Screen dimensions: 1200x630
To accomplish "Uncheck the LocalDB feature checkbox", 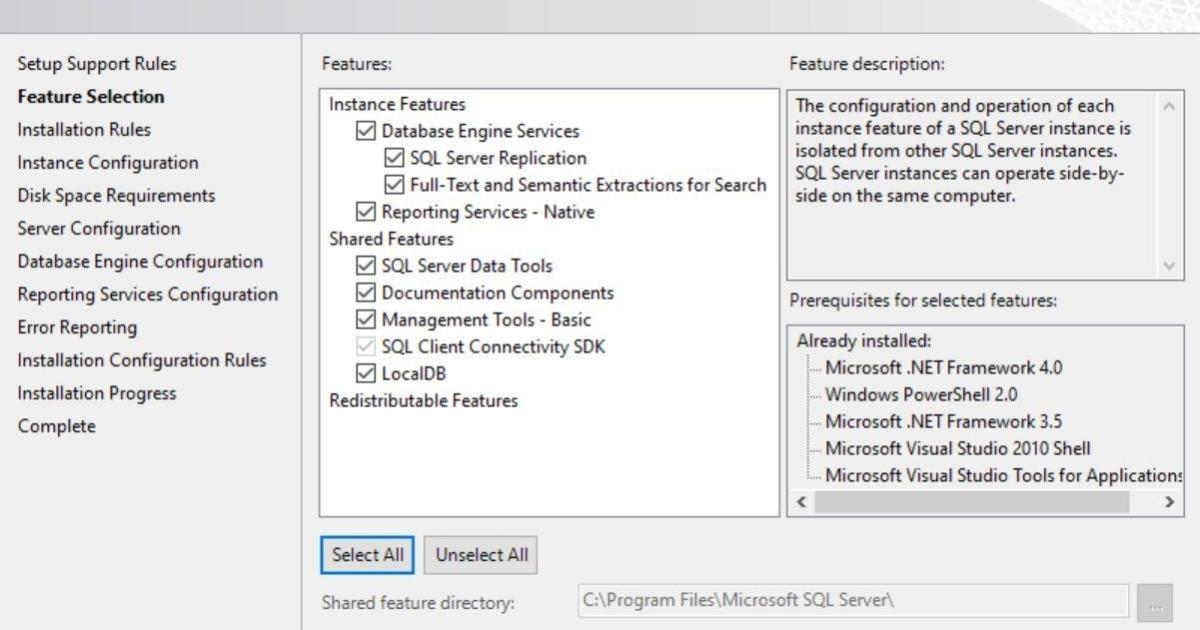I will (366, 374).
